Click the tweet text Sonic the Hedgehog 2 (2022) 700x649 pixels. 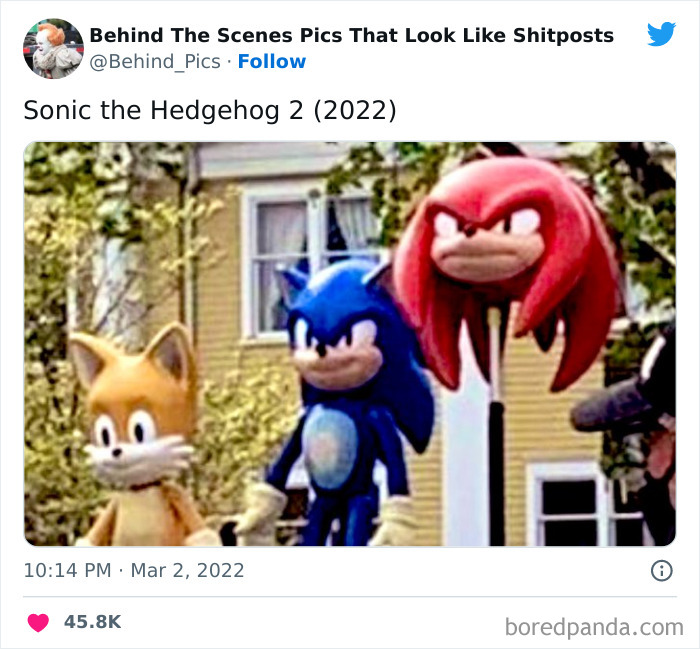[210, 110]
